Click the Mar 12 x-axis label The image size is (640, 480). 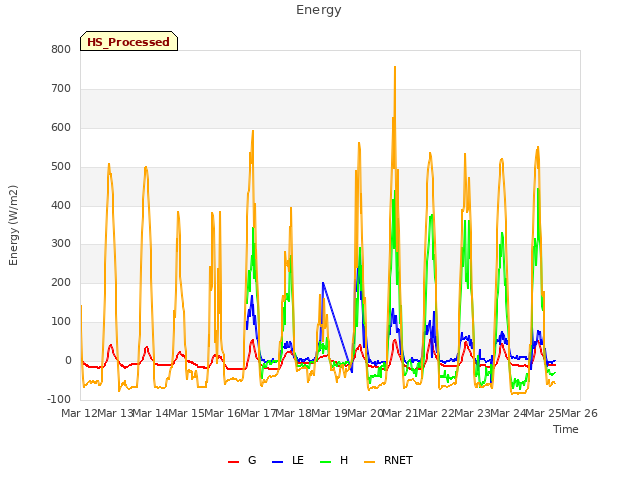pos(79,413)
